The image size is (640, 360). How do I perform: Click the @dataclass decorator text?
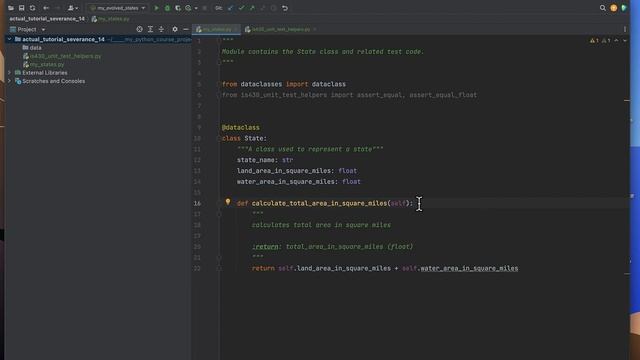coord(240,127)
